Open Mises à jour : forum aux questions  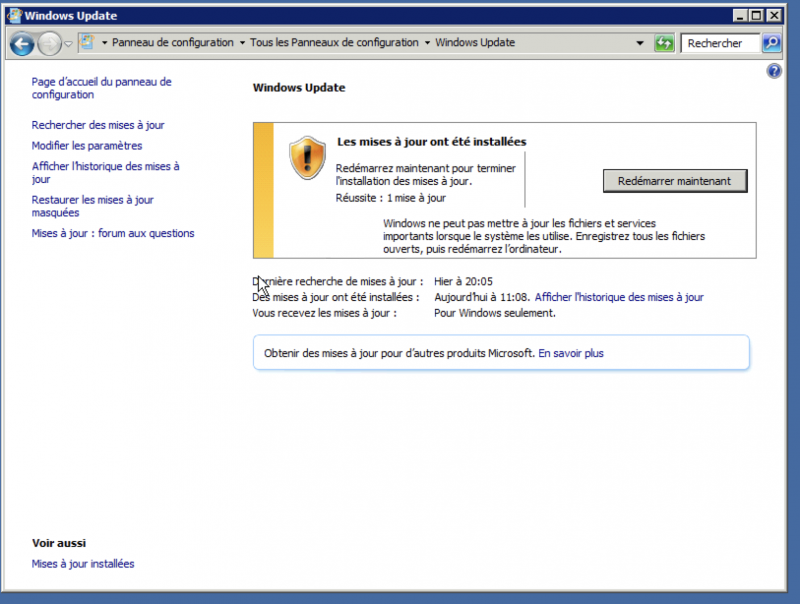tap(113, 233)
